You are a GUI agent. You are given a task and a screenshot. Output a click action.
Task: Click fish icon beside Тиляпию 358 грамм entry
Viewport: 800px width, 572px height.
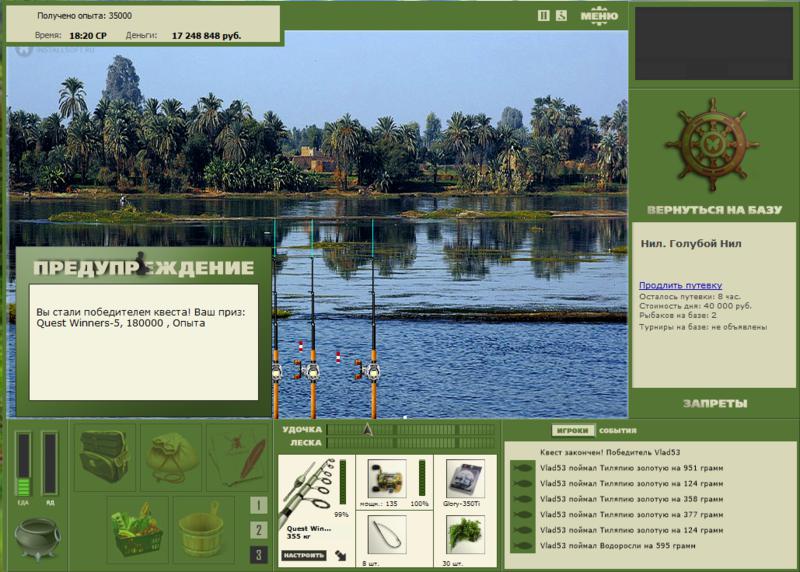[x=522, y=500]
